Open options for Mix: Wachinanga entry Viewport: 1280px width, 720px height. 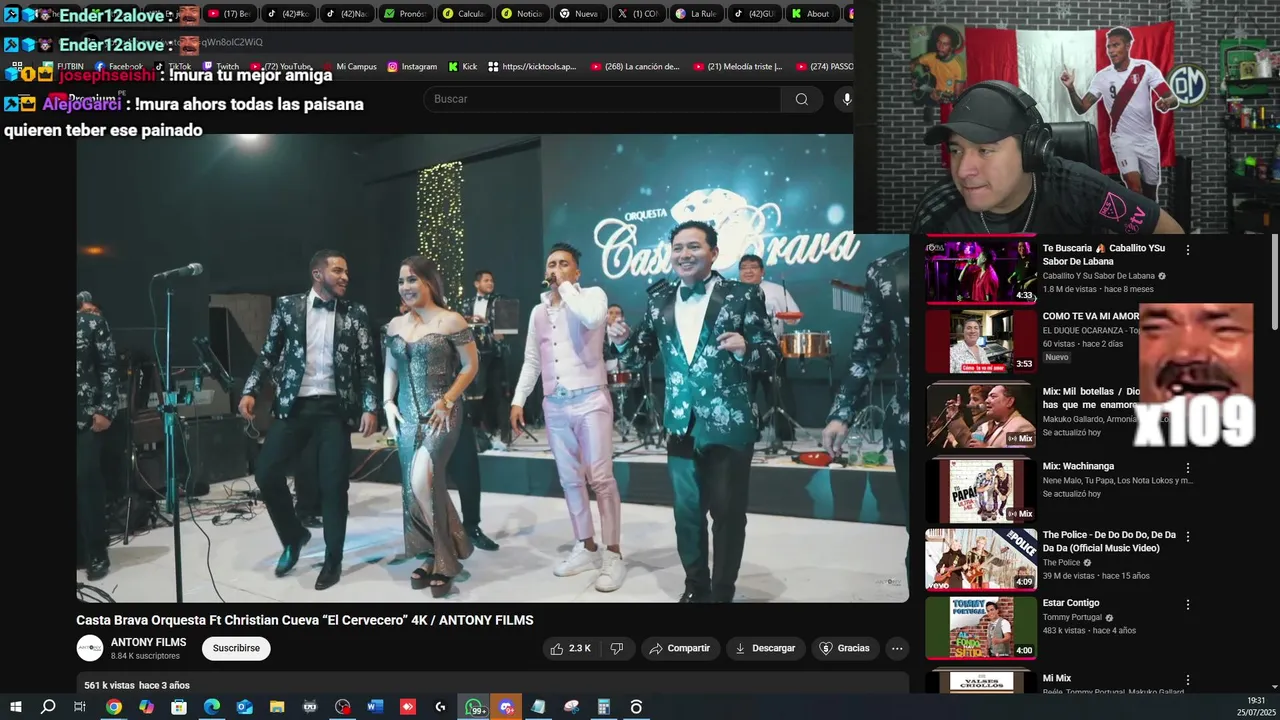1188,467
